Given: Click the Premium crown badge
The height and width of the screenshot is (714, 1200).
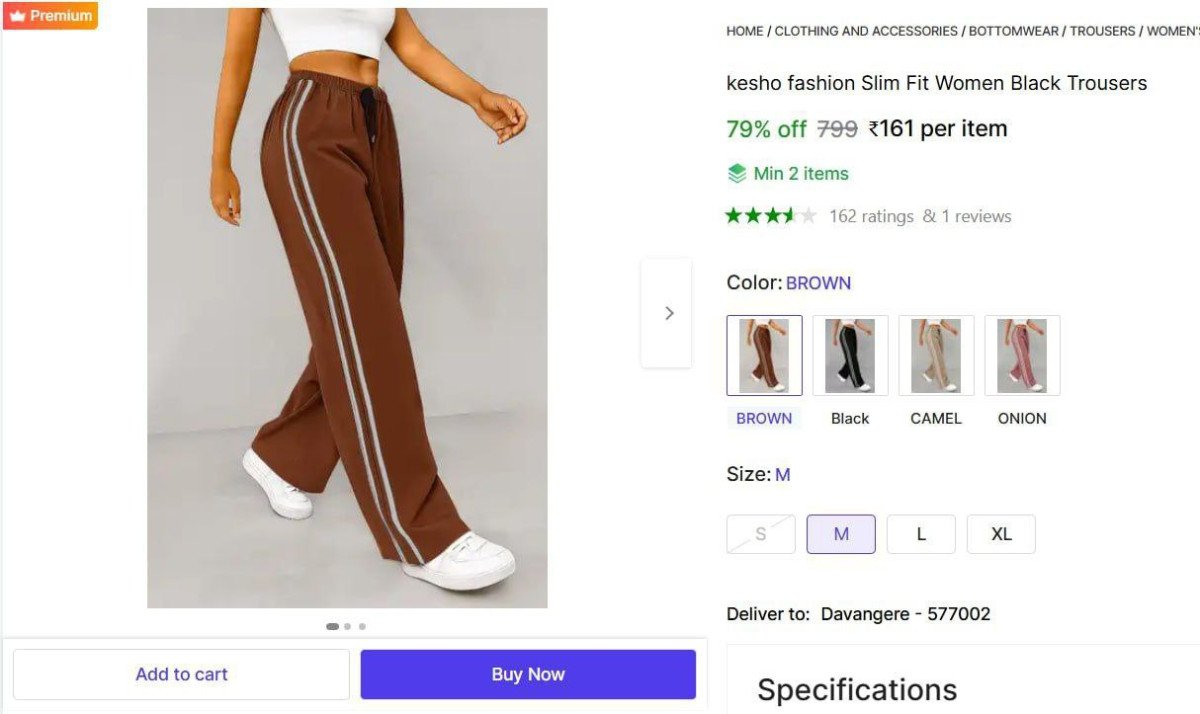Looking at the screenshot, I should (x=50, y=16).
